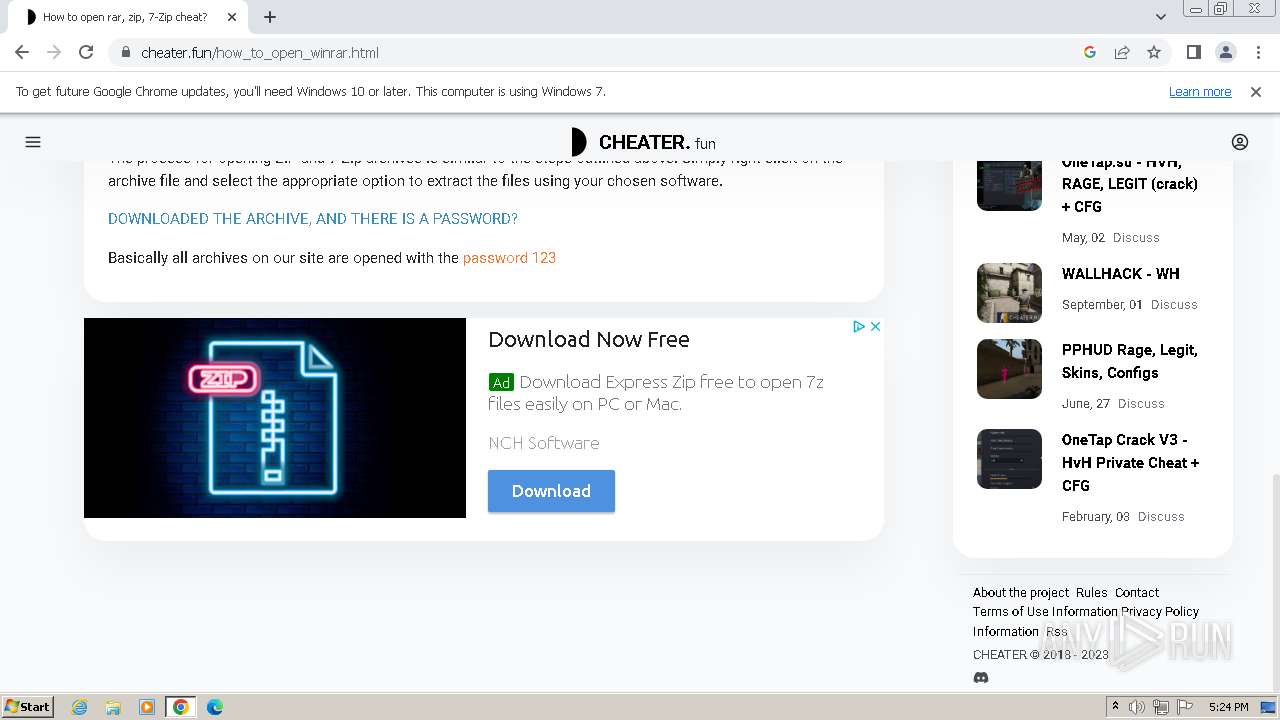Click the PPHUD thumbnail image
Screen dimensions: 1280x720
[1009, 369]
